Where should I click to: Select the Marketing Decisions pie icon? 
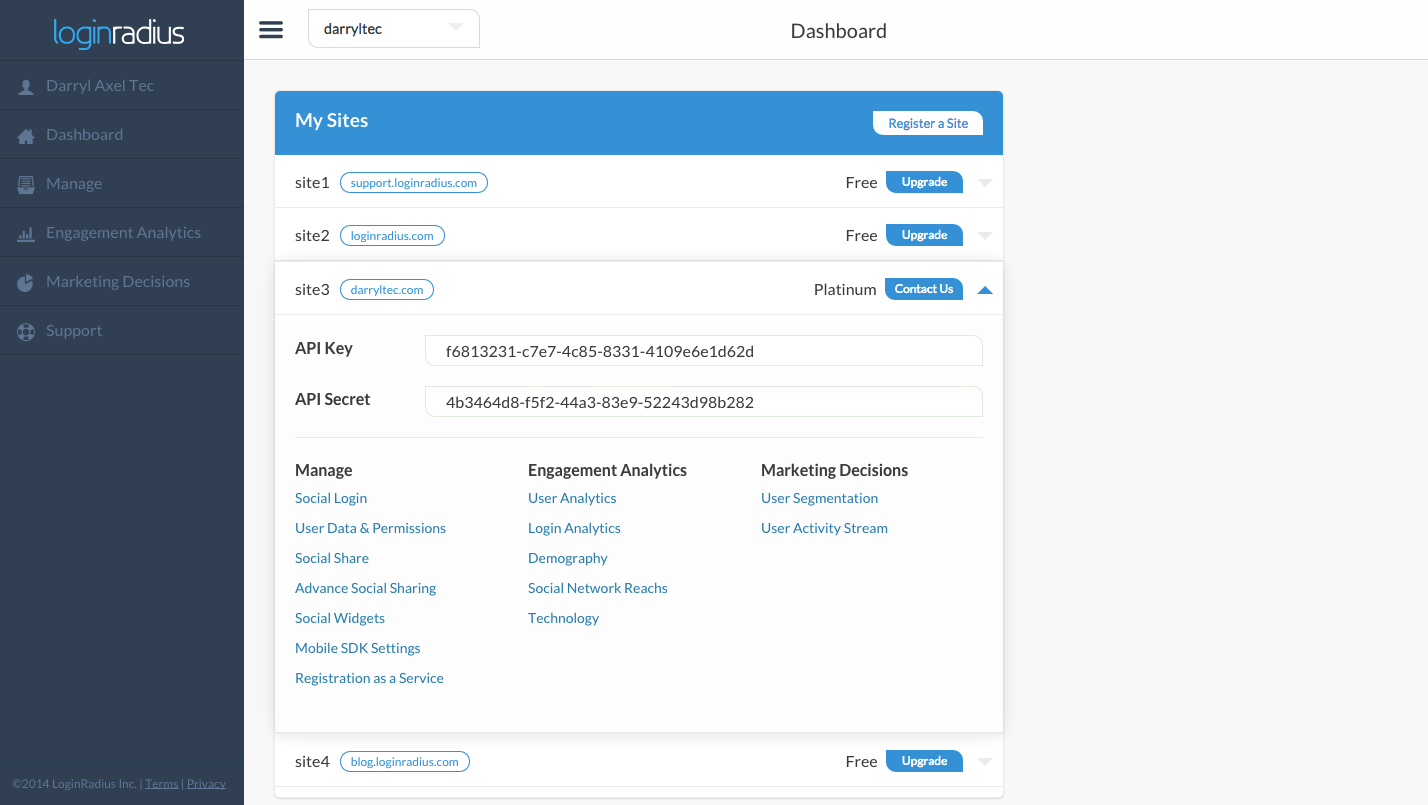point(25,281)
